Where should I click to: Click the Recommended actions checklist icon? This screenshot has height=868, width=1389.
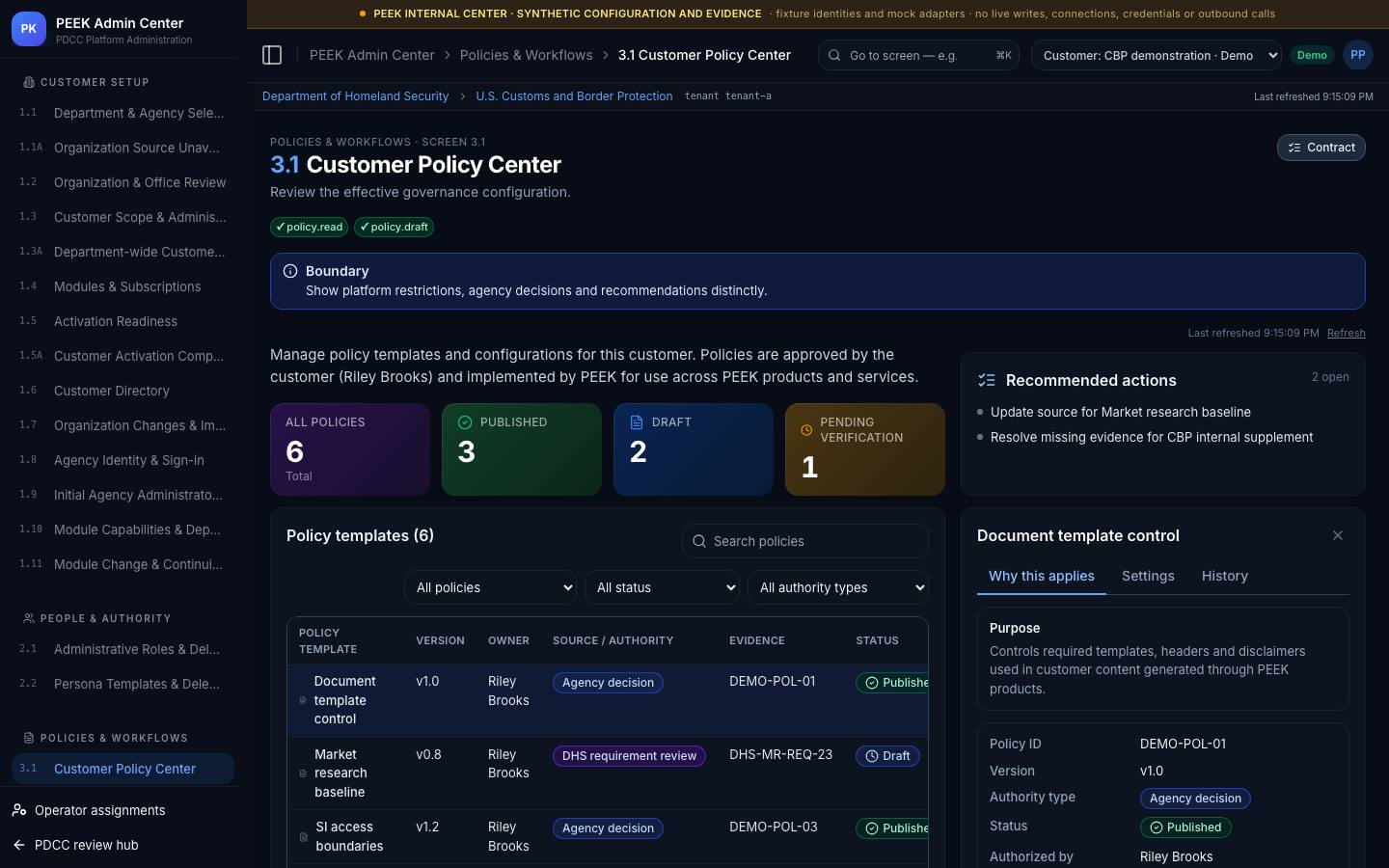click(x=986, y=380)
